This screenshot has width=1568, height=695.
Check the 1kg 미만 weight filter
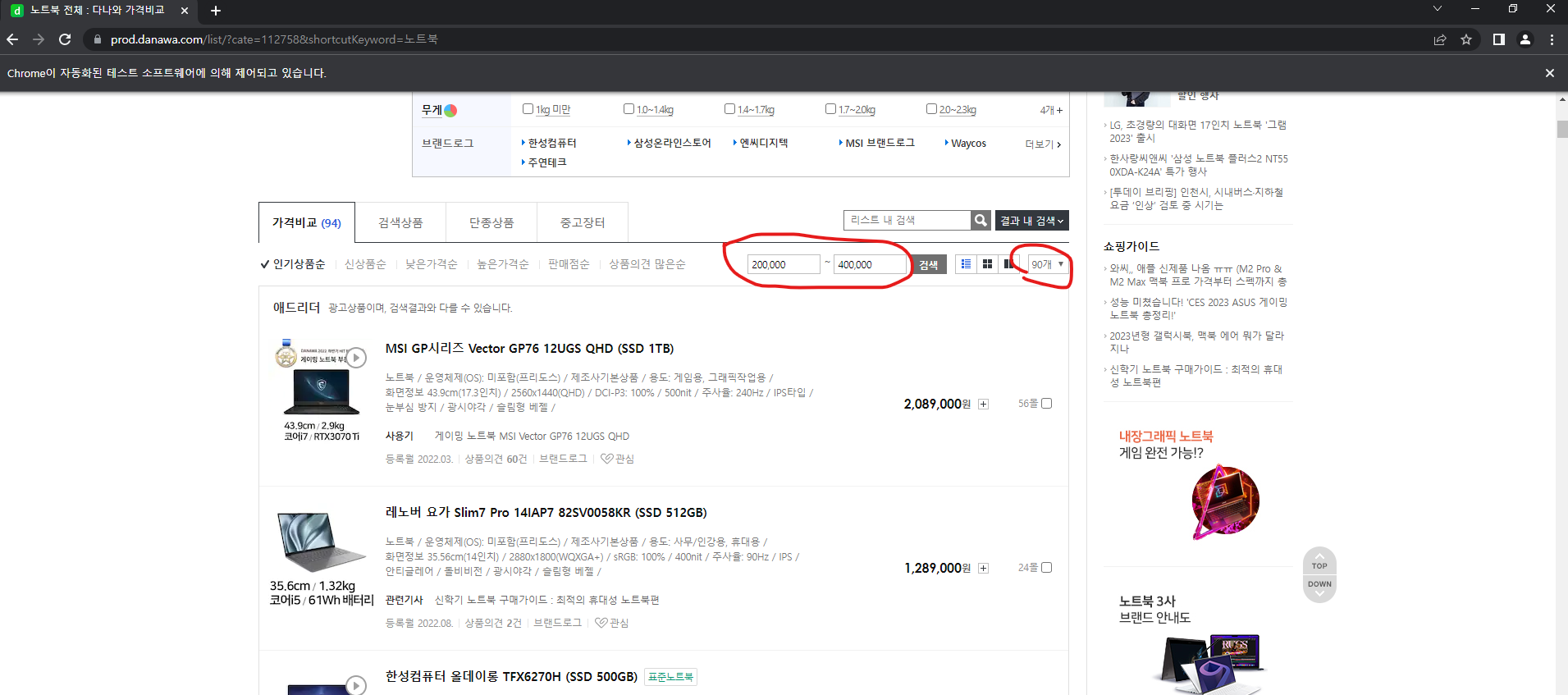coord(528,109)
